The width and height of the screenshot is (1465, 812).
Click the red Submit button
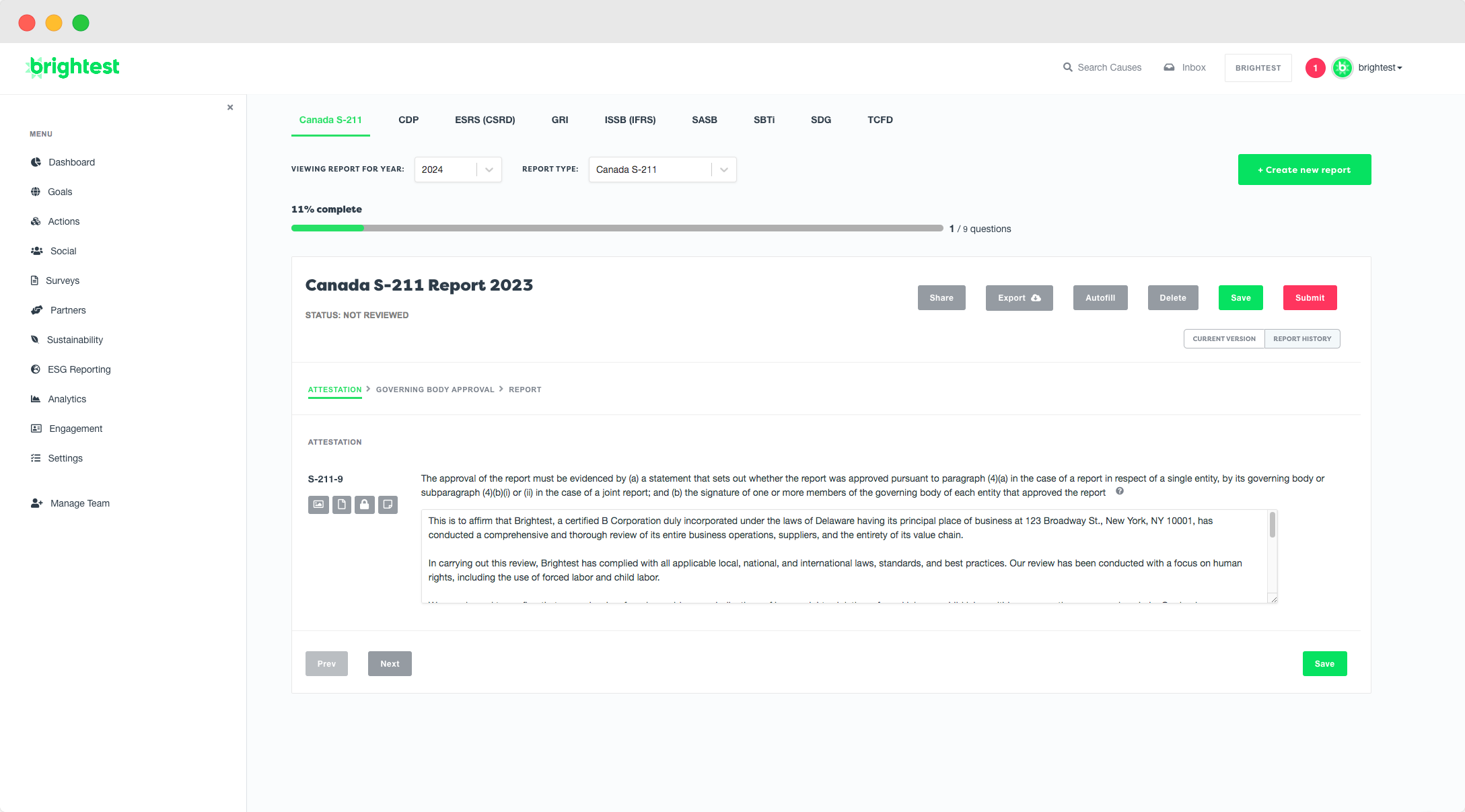[x=1310, y=298]
